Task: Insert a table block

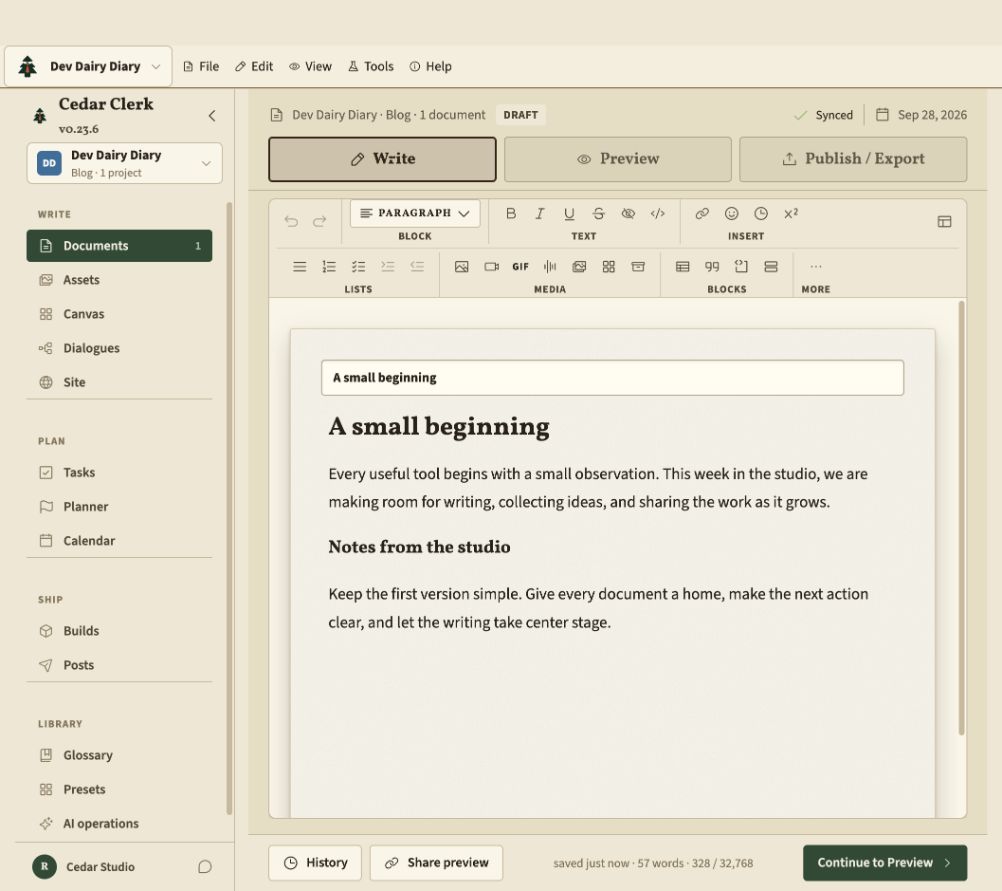Action: 682,267
